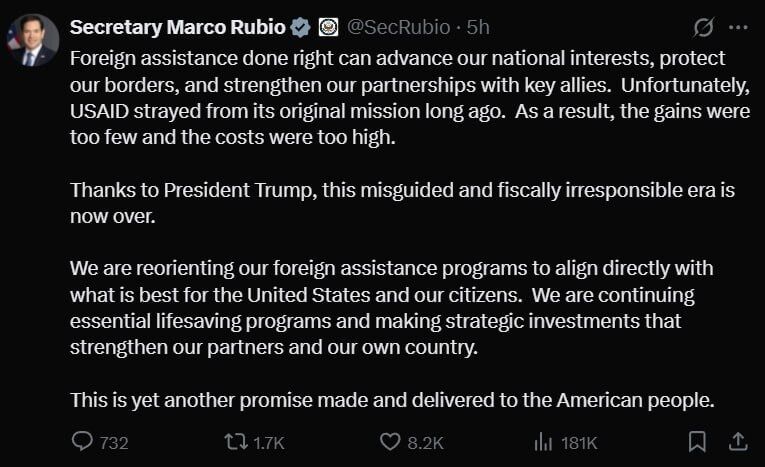This screenshot has height=467, width=765.
Task: Click the share upload arrow icon
Action: tap(737, 441)
